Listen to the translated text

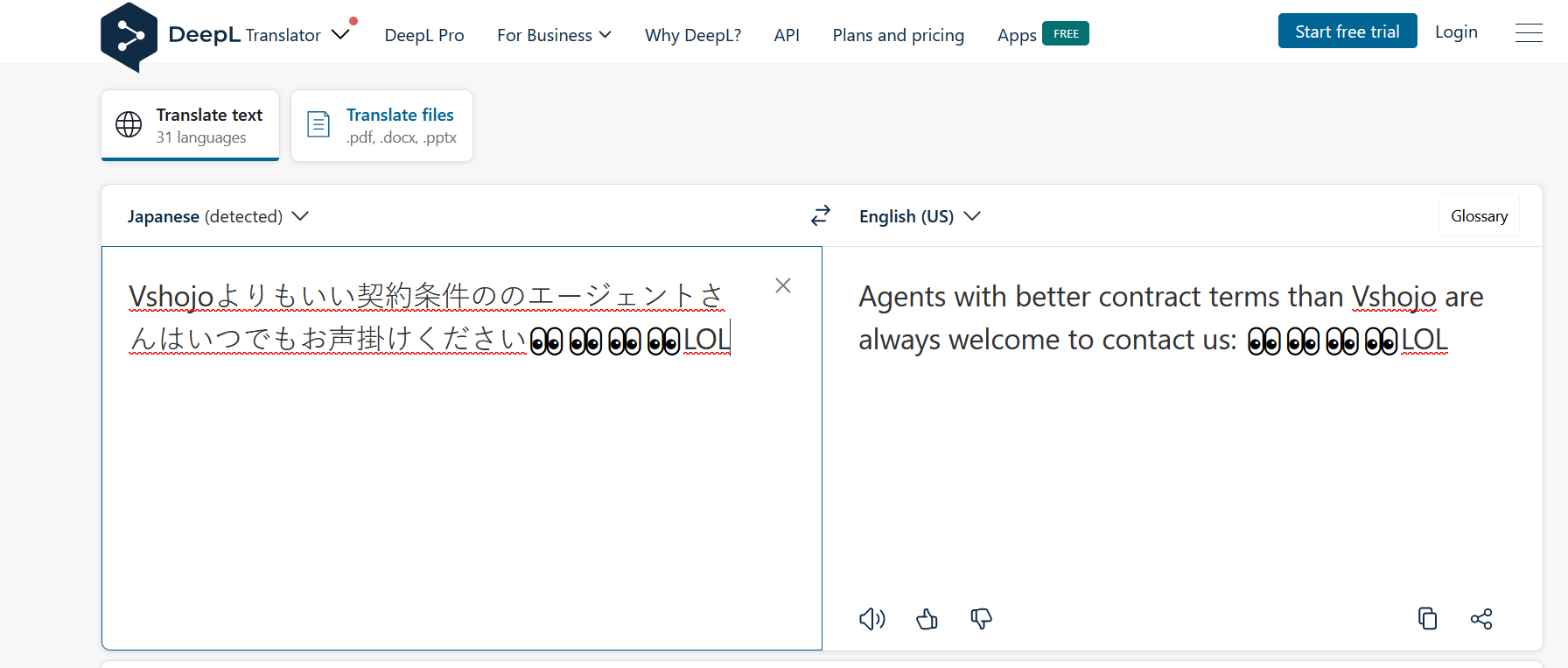pos(872,619)
